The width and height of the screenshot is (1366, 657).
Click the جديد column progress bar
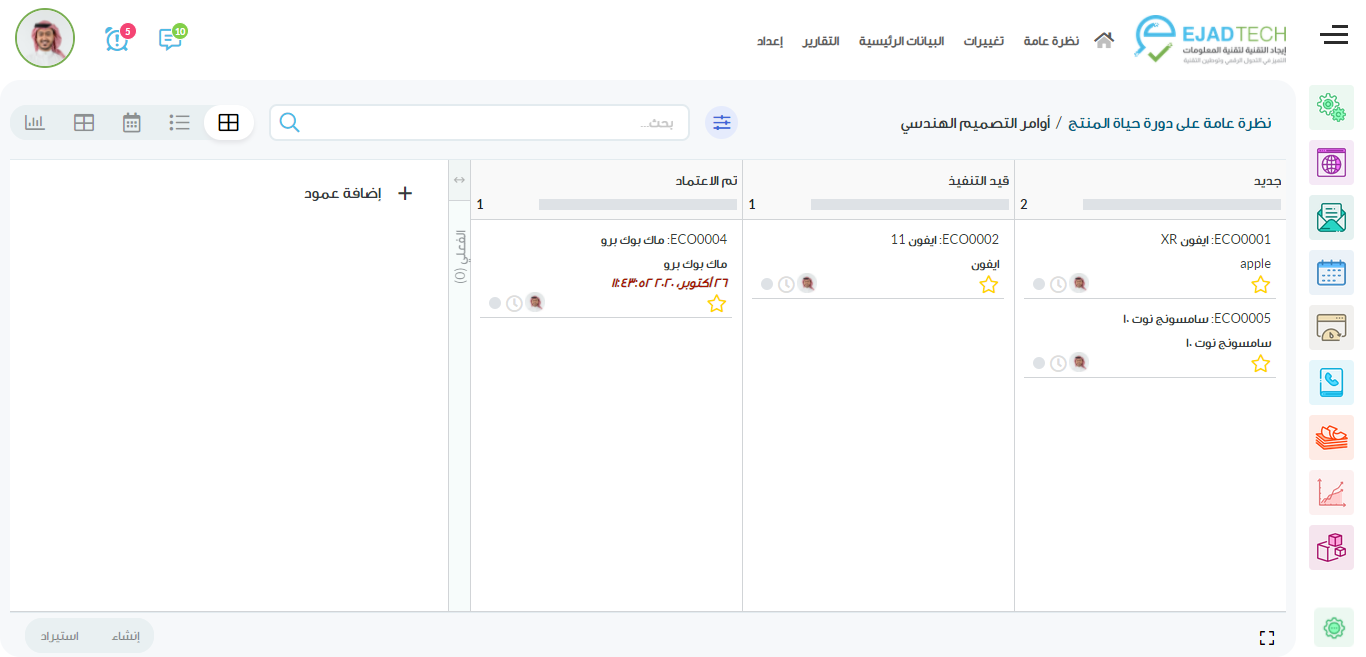1181,205
